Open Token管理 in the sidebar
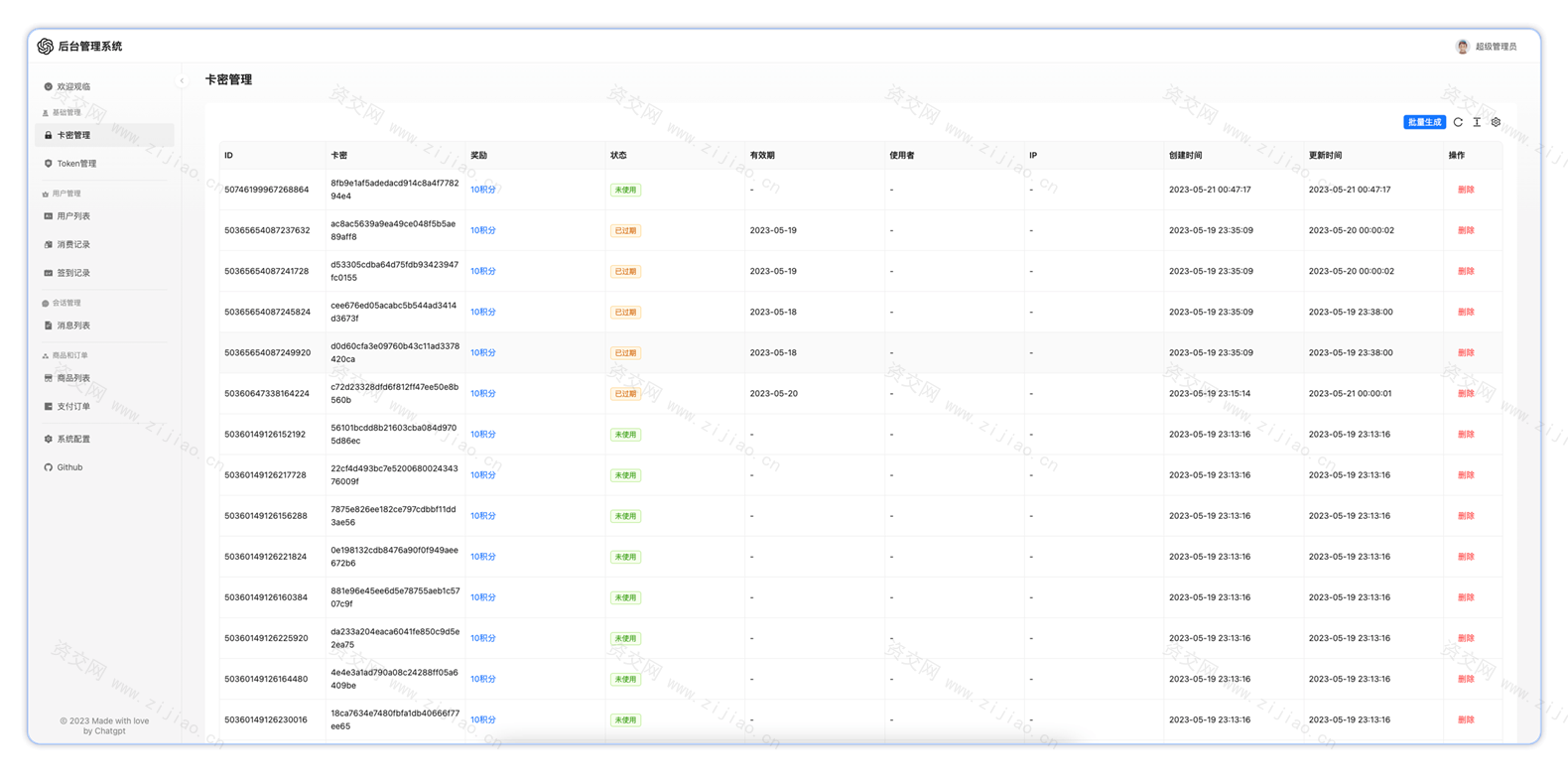Image resolution: width=1568 pixels, height=781 pixels. click(x=104, y=164)
